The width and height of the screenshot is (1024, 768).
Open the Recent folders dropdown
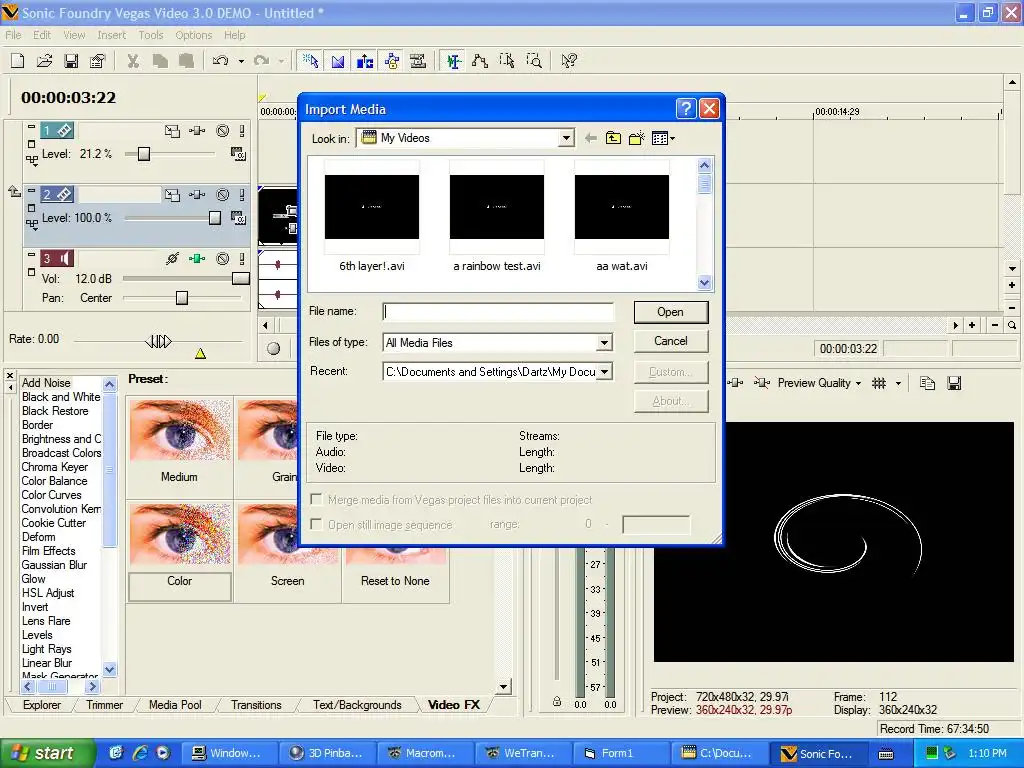pyautogui.click(x=605, y=372)
